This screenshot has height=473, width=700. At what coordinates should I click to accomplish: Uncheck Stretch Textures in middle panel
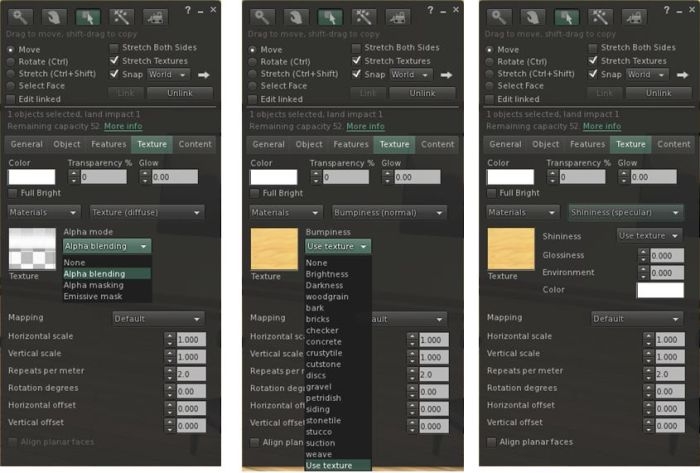click(356, 60)
